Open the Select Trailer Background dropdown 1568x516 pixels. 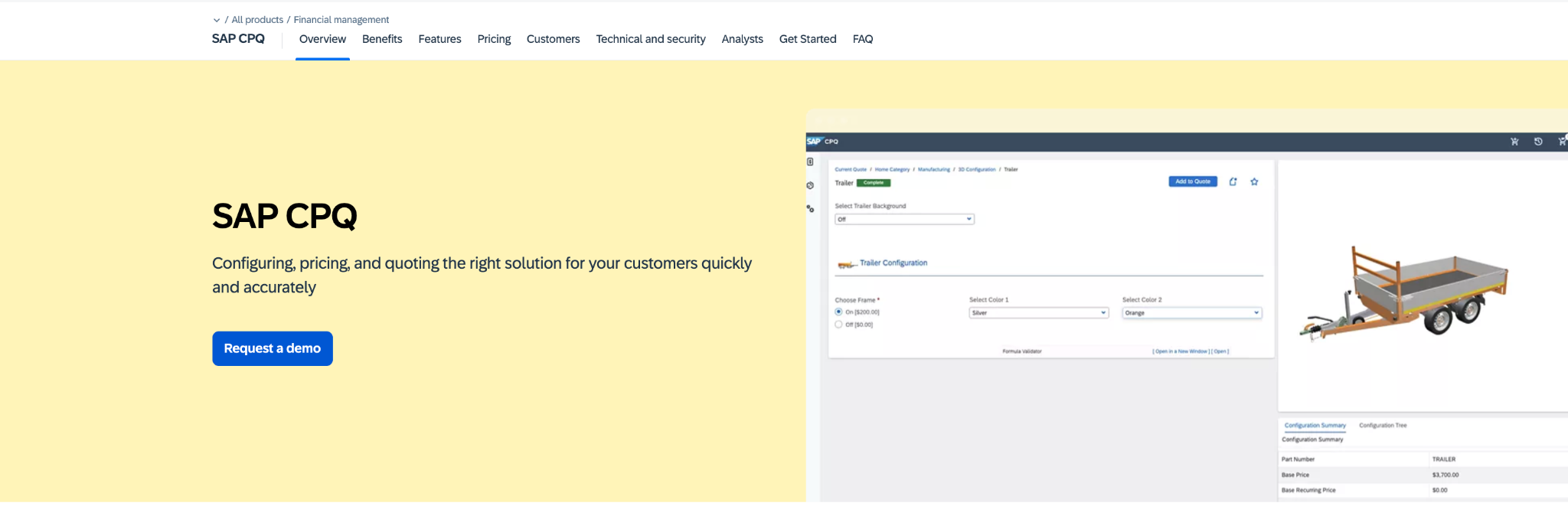[x=904, y=219]
